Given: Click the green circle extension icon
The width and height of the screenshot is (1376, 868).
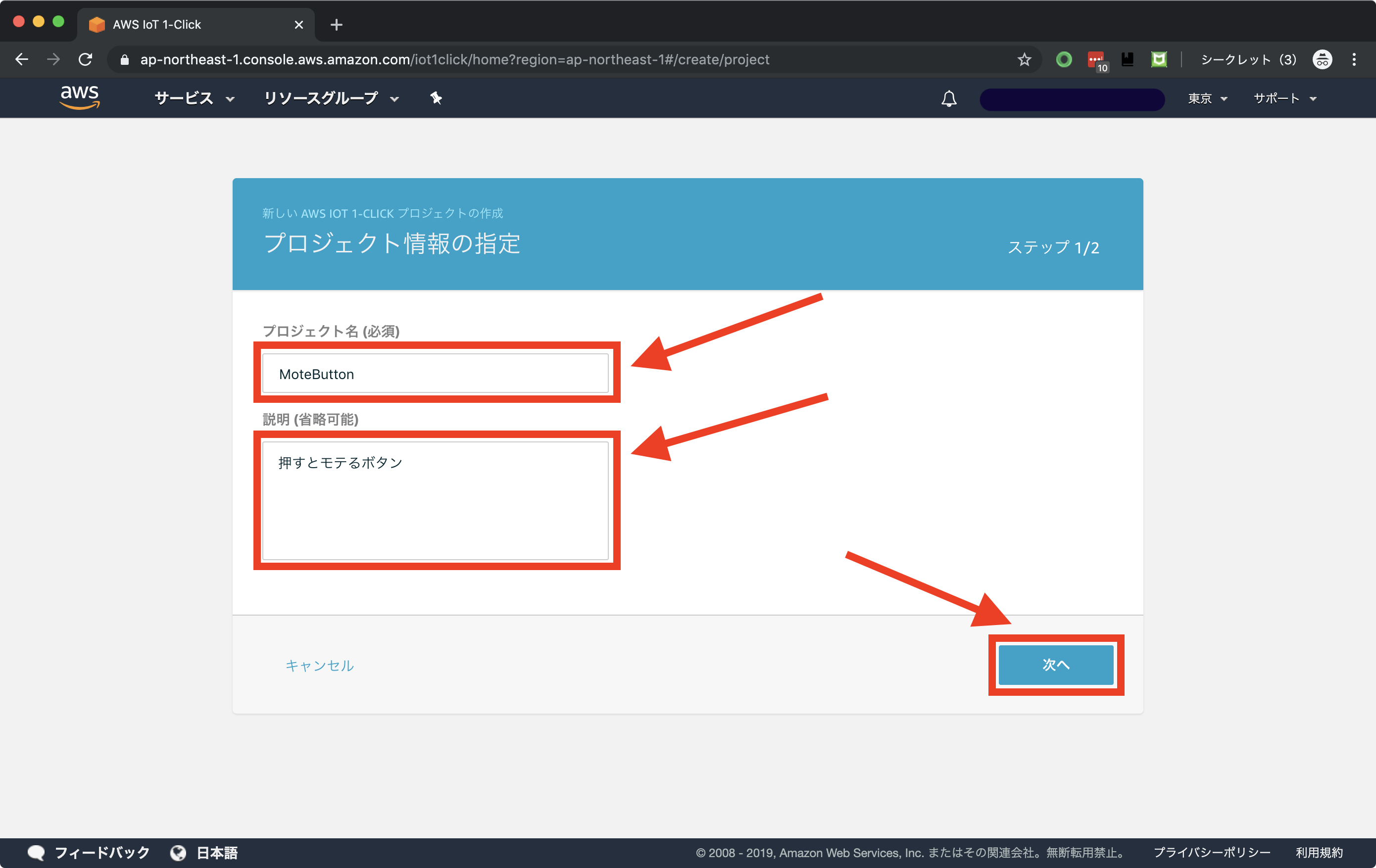Looking at the screenshot, I should point(1063,59).
